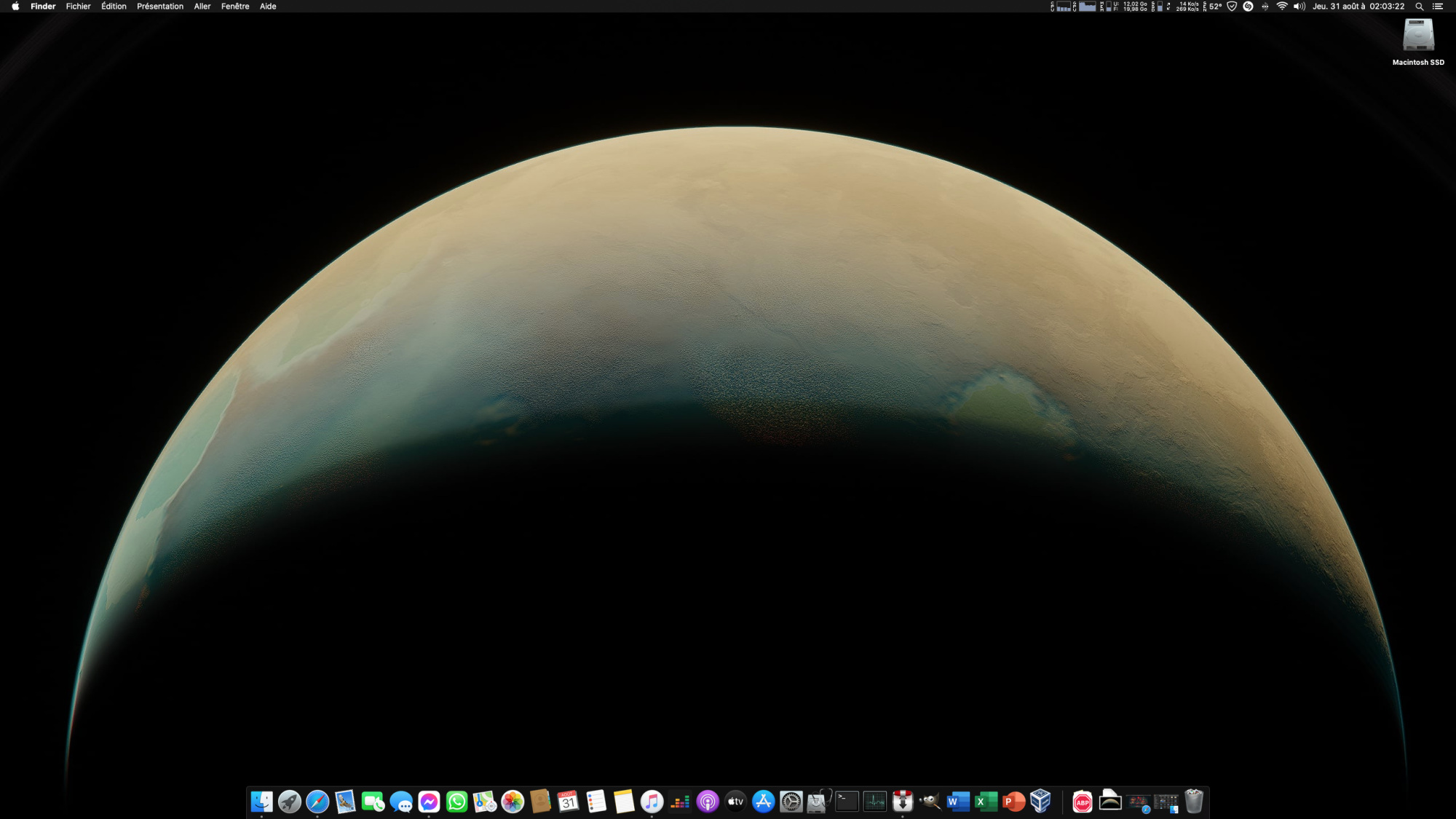
Task: Launch Photos from the Dock
Action: 513,802
